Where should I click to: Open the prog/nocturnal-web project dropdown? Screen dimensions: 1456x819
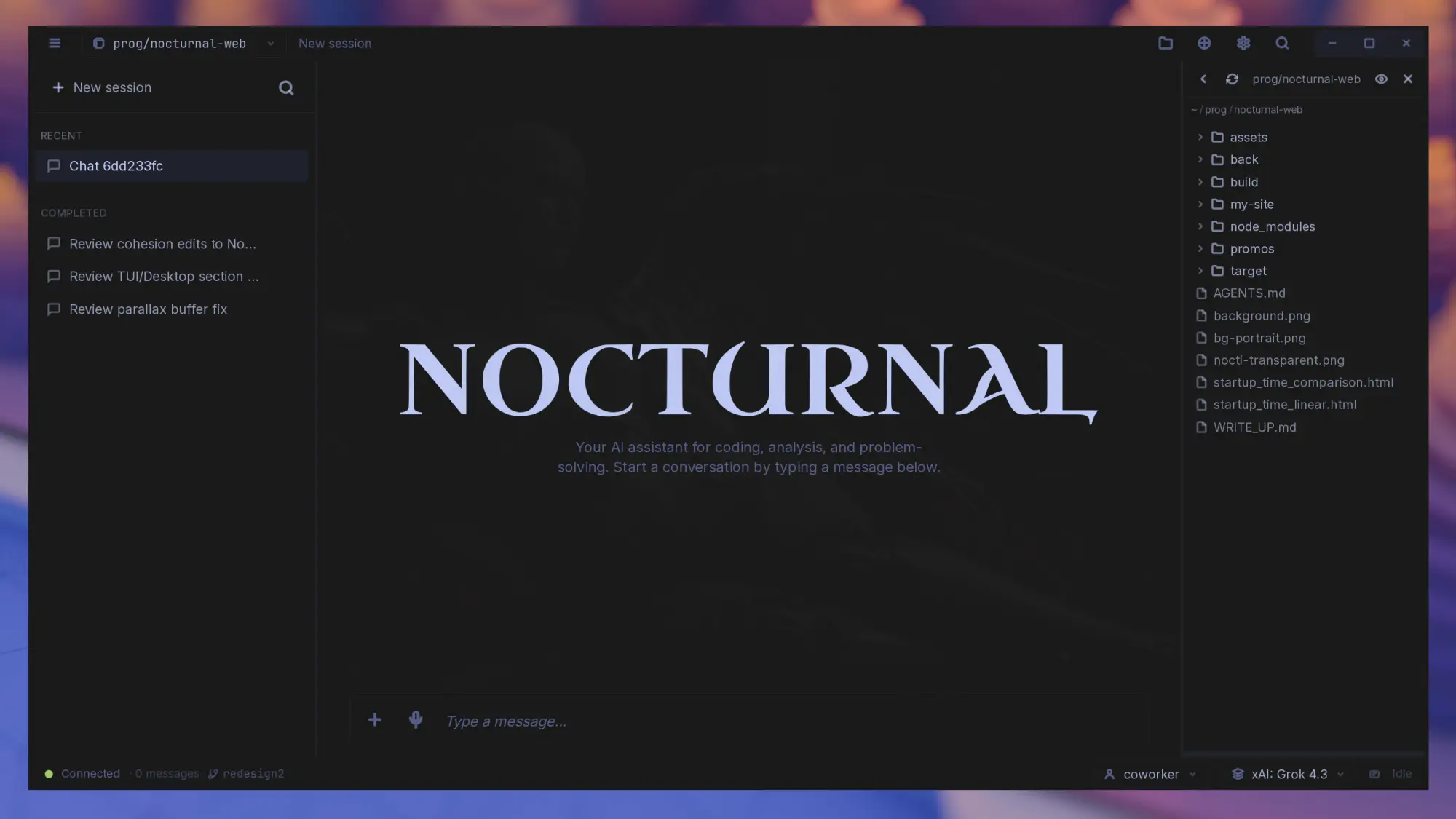pyautogui.click(x=183, y=44)
